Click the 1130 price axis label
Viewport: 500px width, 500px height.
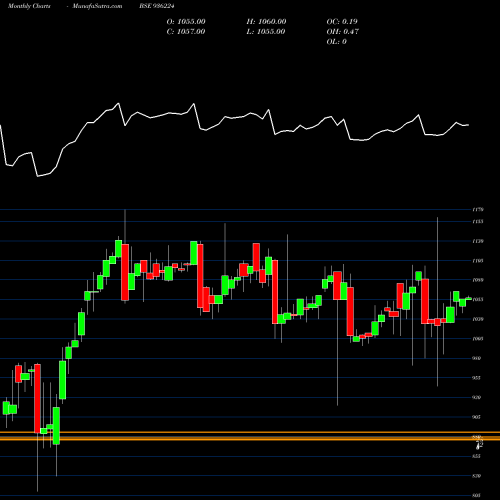(478, 241)
